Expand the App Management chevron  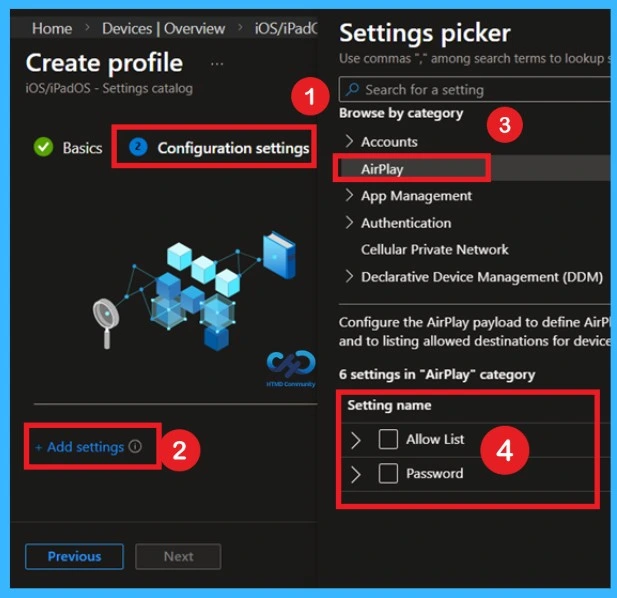point(349,195)
